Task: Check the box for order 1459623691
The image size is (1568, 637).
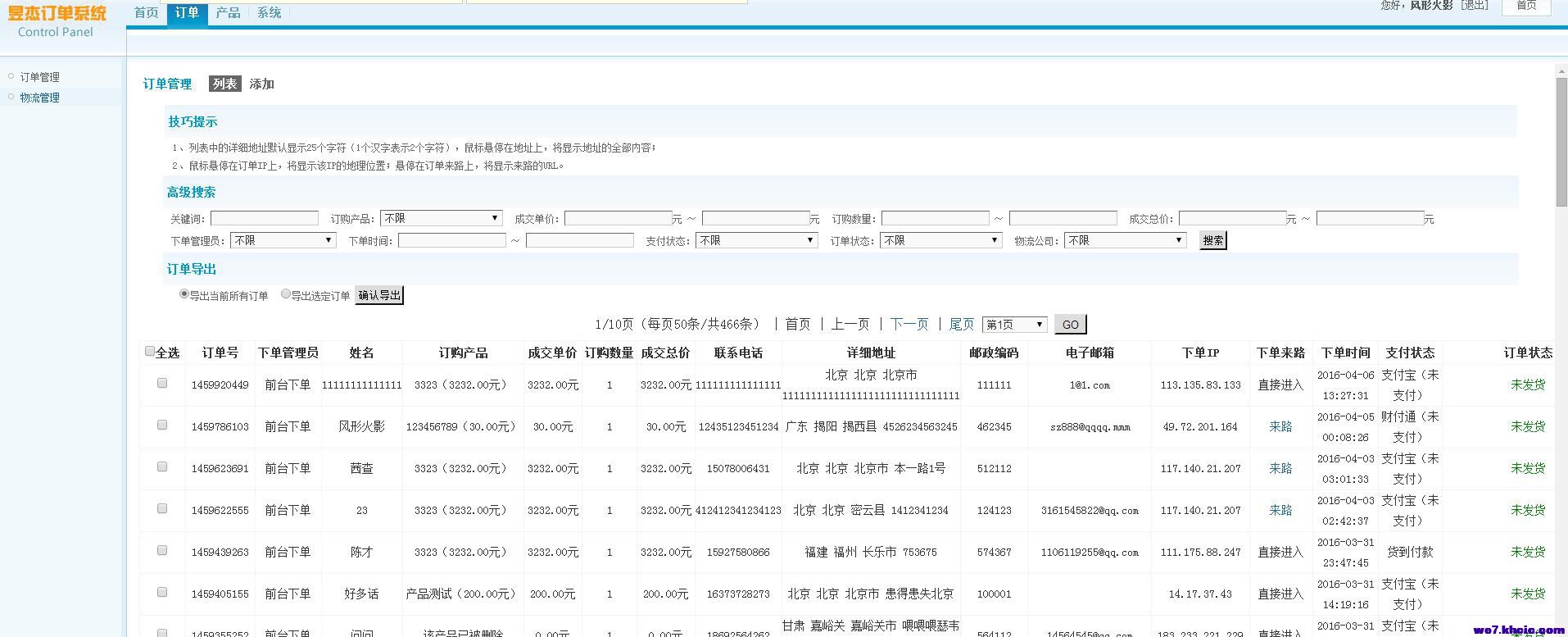Action: coord(162,466)
